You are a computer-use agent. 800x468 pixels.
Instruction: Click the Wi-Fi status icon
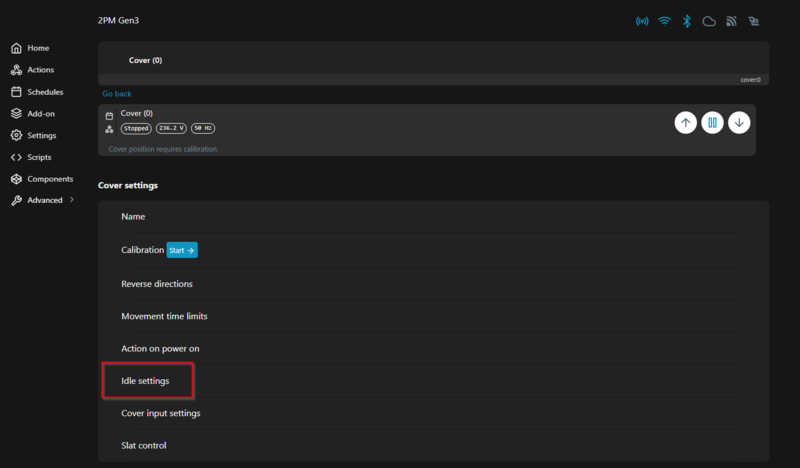pos(664,21)
